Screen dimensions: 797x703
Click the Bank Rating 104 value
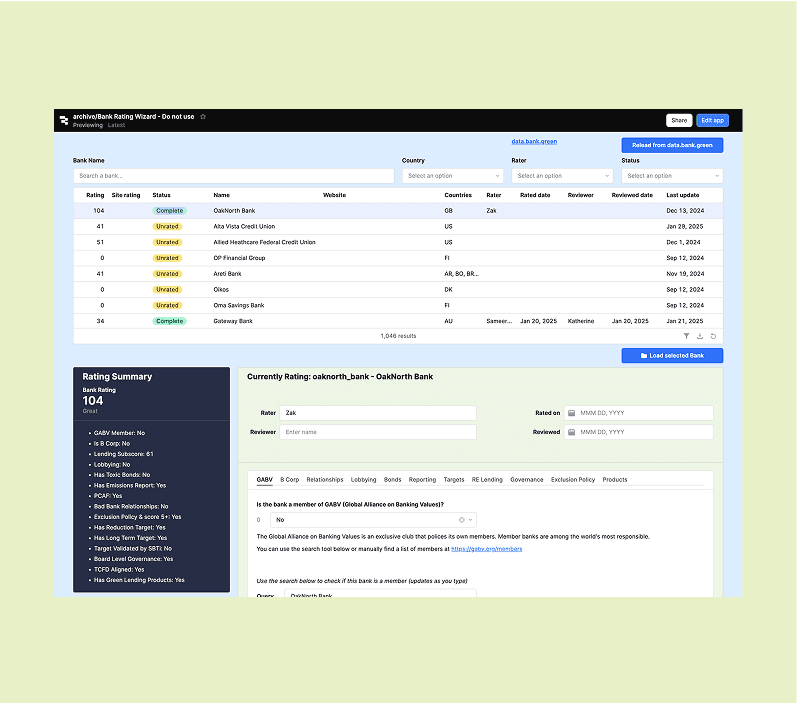[93, 401]
